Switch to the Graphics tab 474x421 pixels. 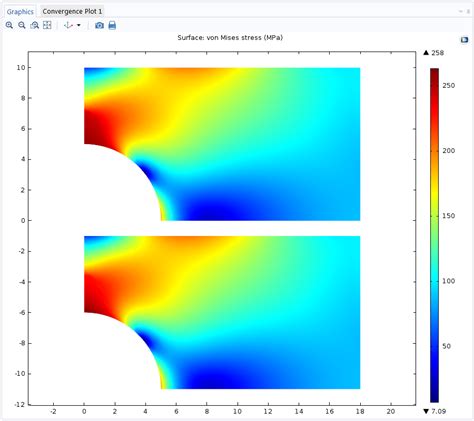(x=20, y=12)
